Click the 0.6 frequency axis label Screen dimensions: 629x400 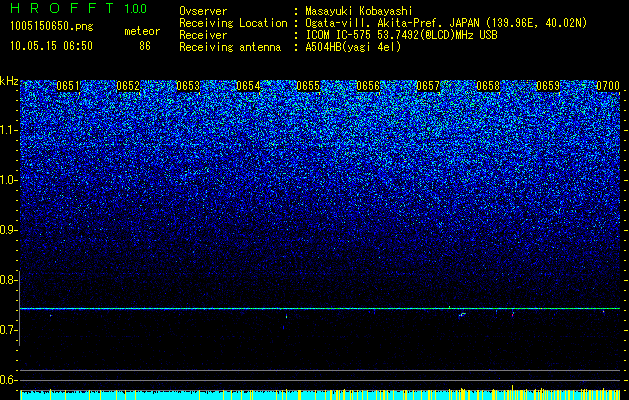point(8,380)
